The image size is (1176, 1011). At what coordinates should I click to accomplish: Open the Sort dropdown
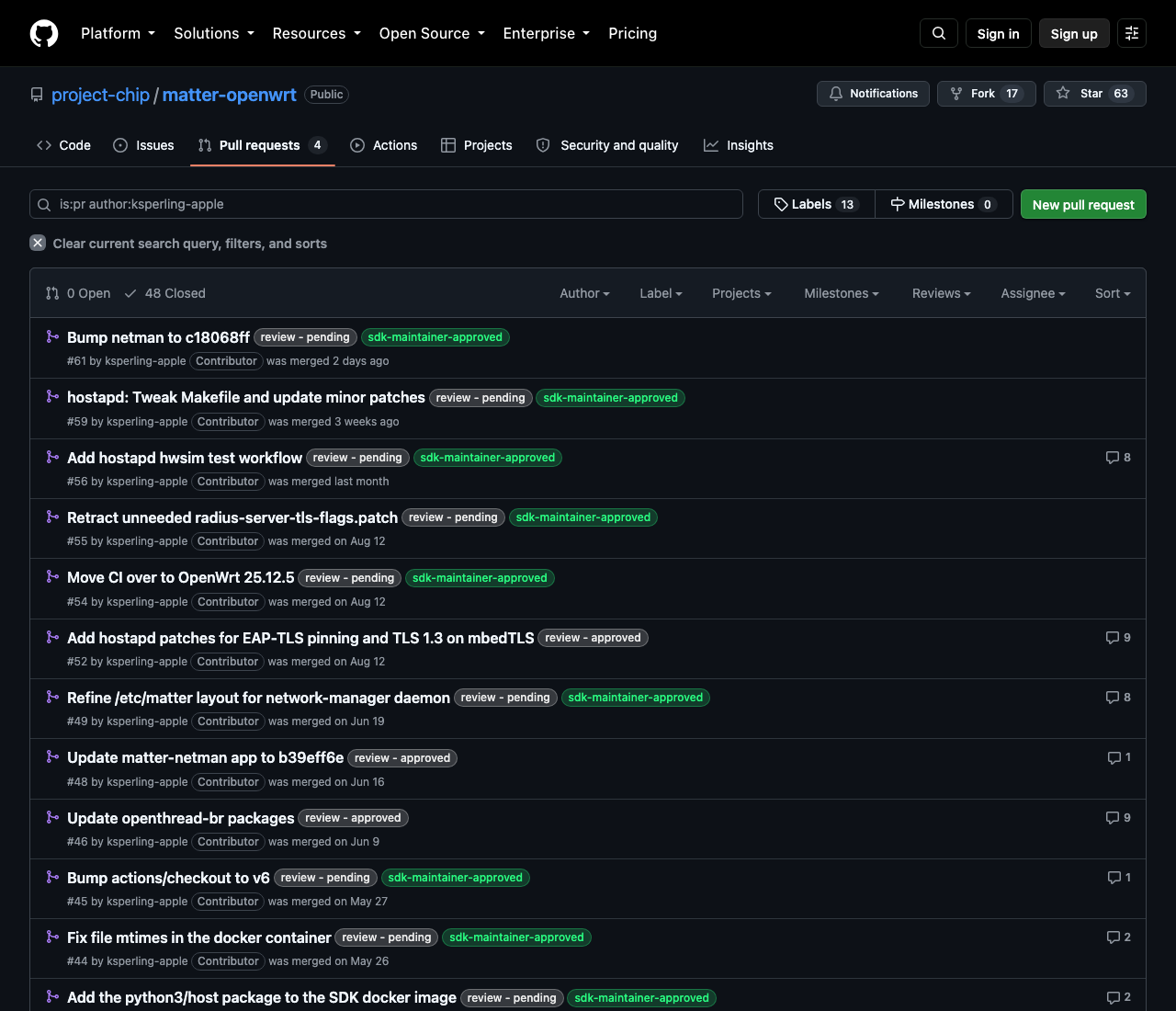pos(1113,293)
